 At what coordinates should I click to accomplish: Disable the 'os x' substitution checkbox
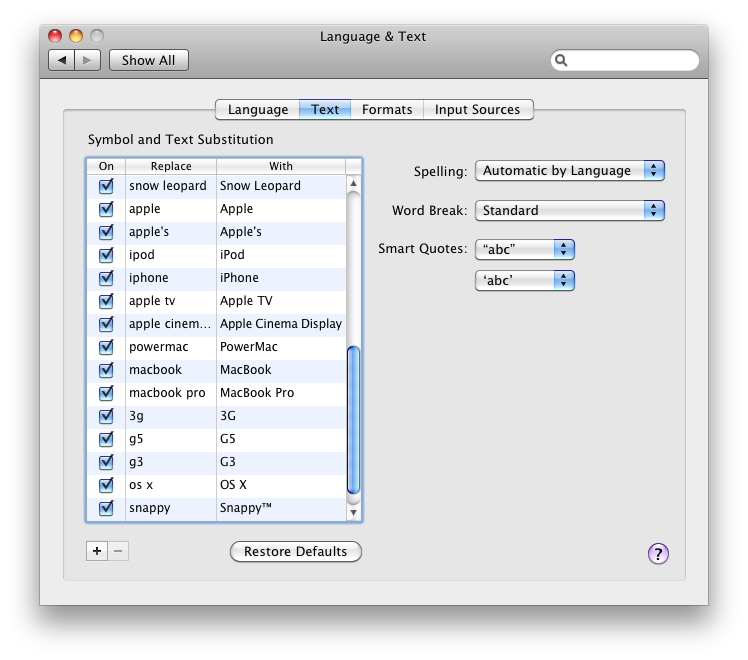click(106, 485)
